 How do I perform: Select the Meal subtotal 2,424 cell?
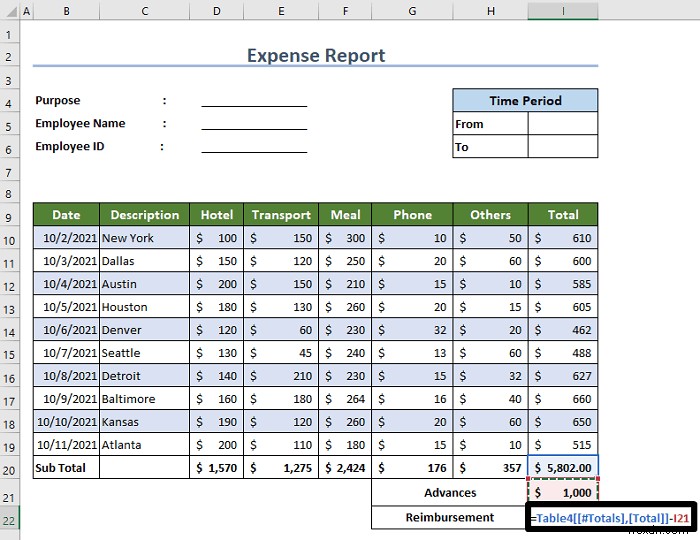tap(345, 468)
